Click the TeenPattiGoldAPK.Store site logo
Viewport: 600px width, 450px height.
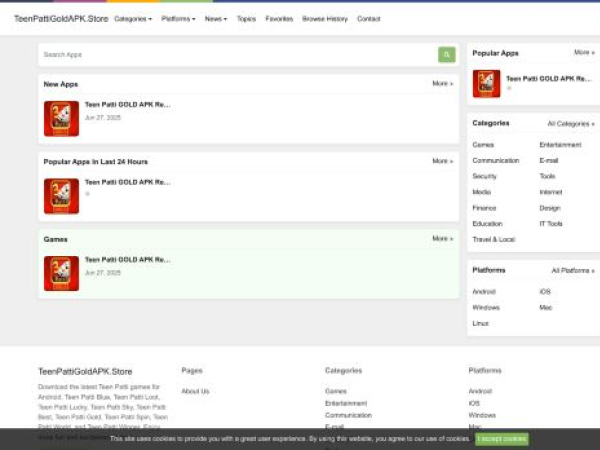tap(59, 19)
